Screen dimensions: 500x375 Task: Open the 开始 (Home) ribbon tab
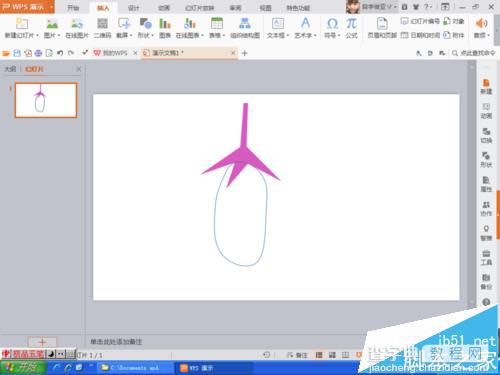pyautogui.click(x=73, y=8)
